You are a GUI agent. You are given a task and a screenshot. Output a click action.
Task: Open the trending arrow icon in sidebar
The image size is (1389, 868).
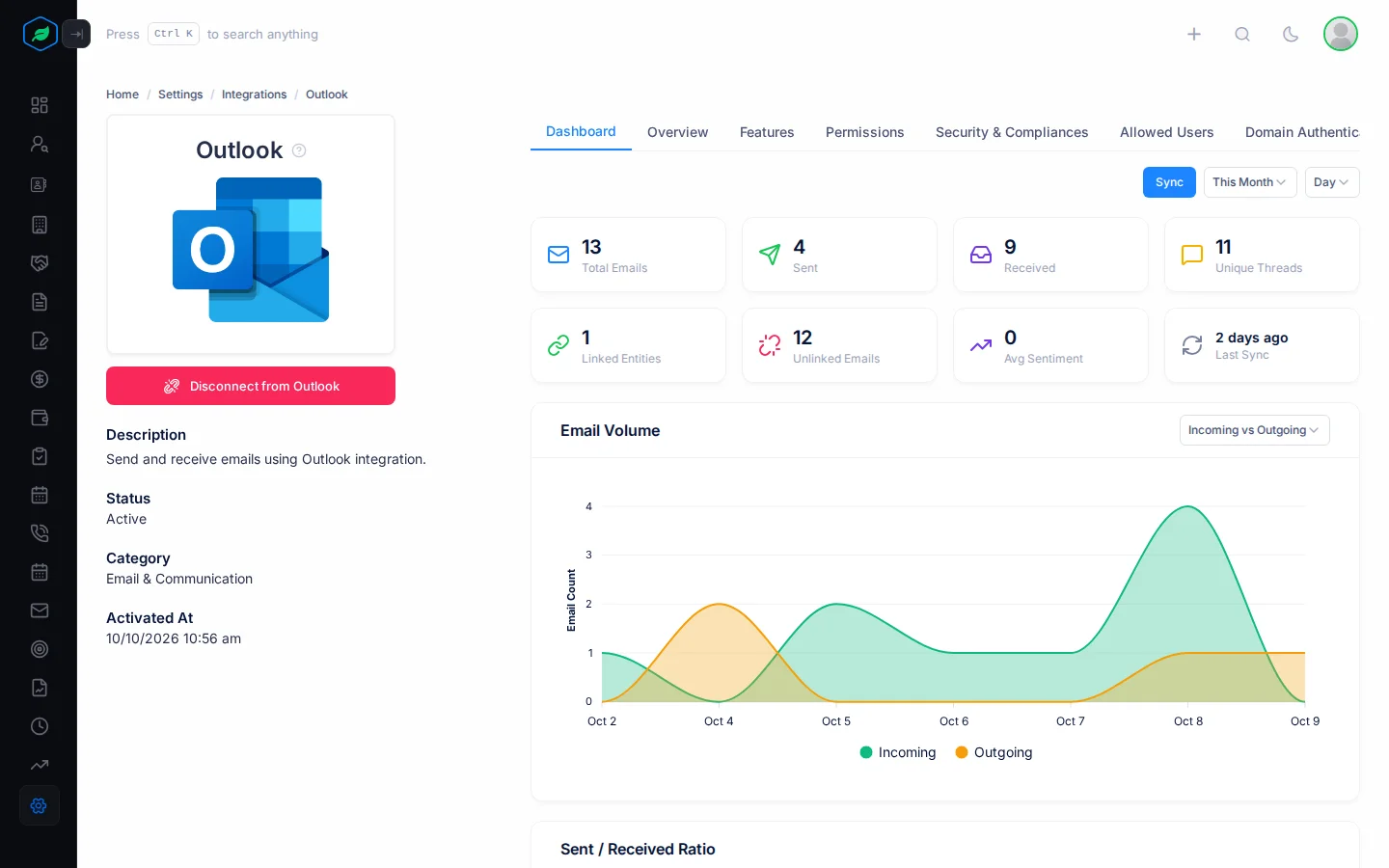(40, 765)
